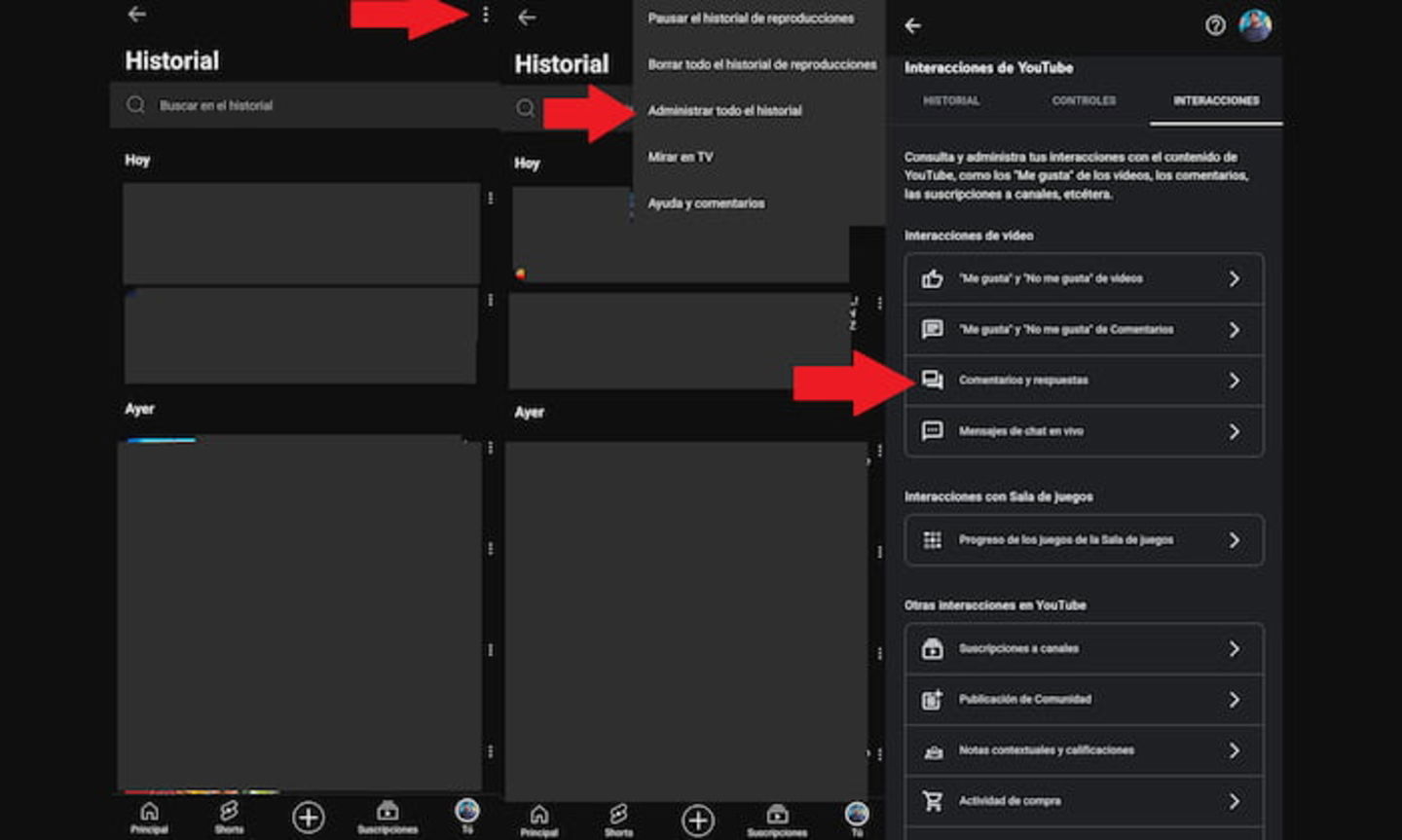Open Publicación de Comunidad entry
The image size is (1402, 840).
[1084, 700]
